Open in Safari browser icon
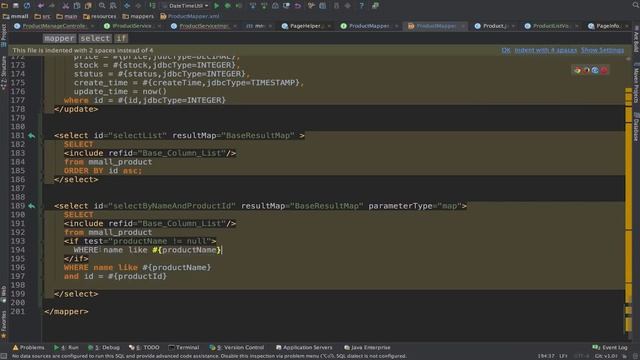The height and width of the screenshot is (360, 640). (595, 70)
